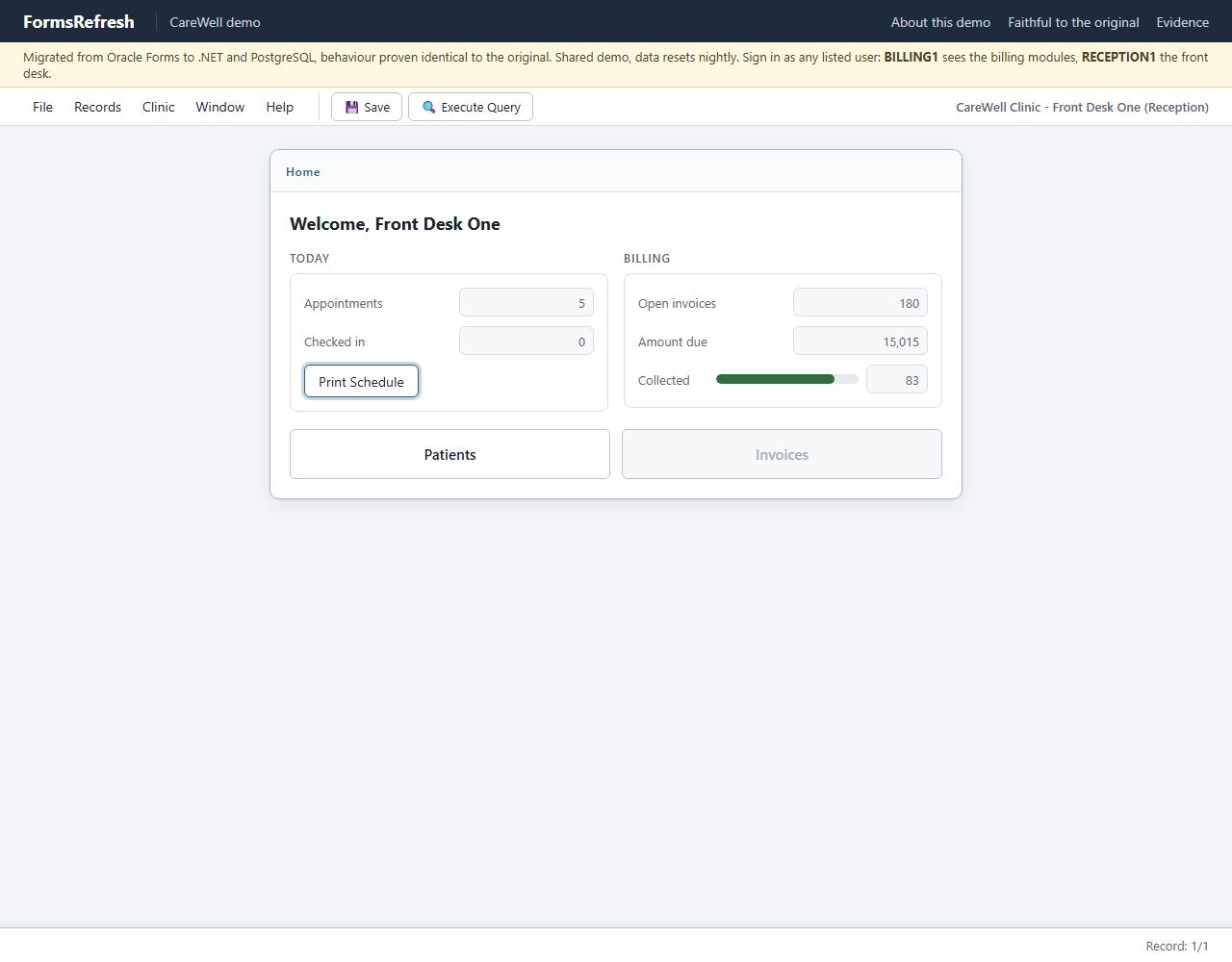Click the CareWell Clinic - Front Desk One label

tap(1082, 107)
